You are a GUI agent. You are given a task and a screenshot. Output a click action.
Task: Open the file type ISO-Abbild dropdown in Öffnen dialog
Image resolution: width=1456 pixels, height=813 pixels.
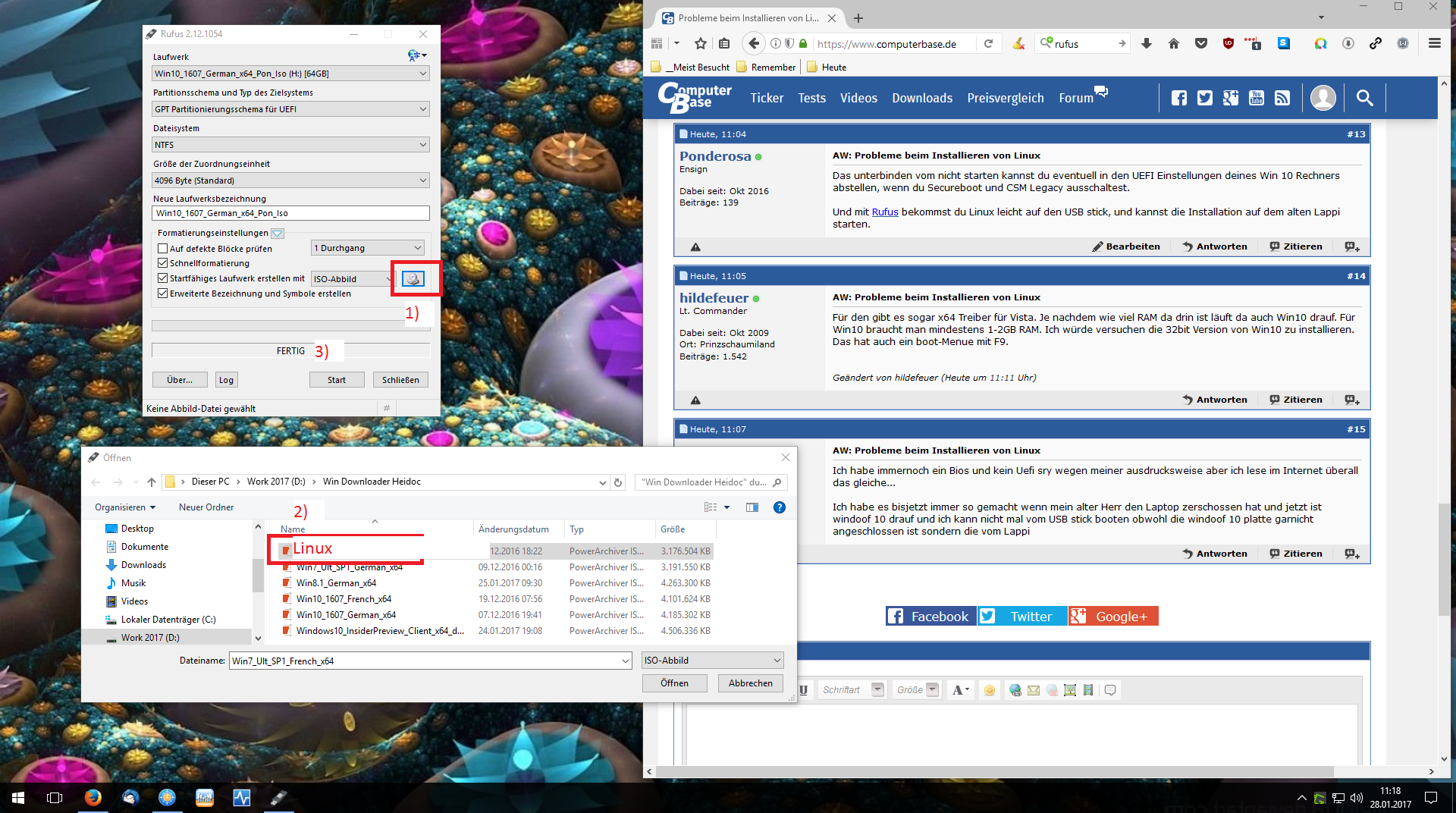(712, 661)
